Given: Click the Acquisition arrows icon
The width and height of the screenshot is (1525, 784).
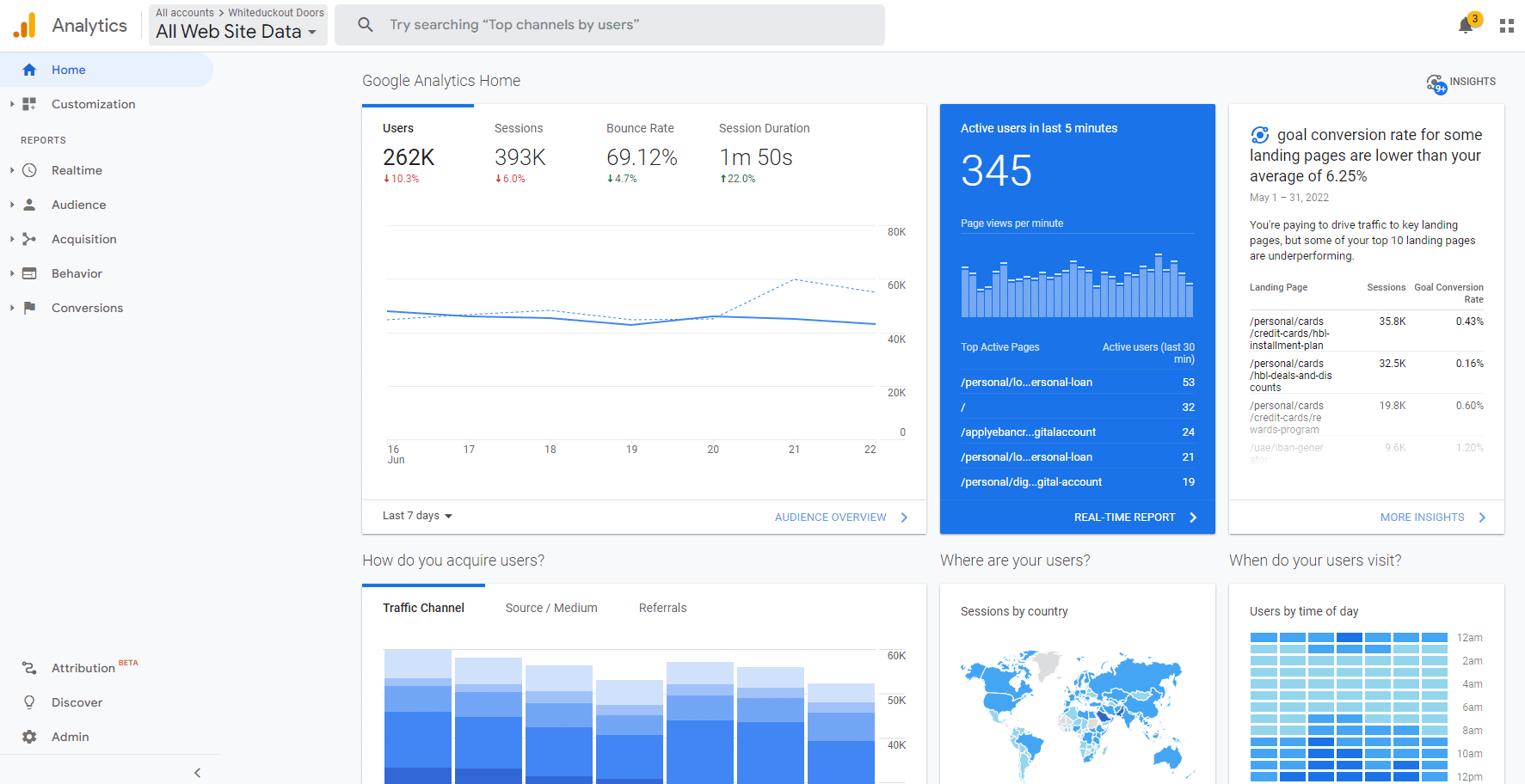Looking at the screenshot, I should pyautogui.click(x=29, y=239).
